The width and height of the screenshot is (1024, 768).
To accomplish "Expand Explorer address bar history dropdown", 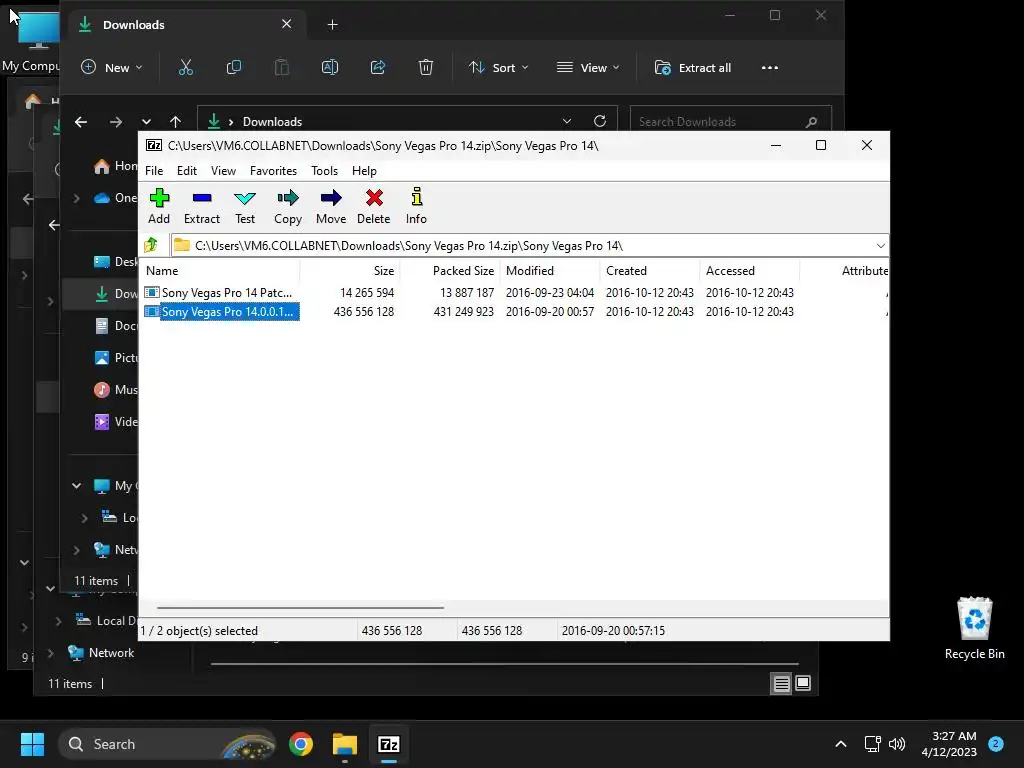I will [x=567, y=121].
